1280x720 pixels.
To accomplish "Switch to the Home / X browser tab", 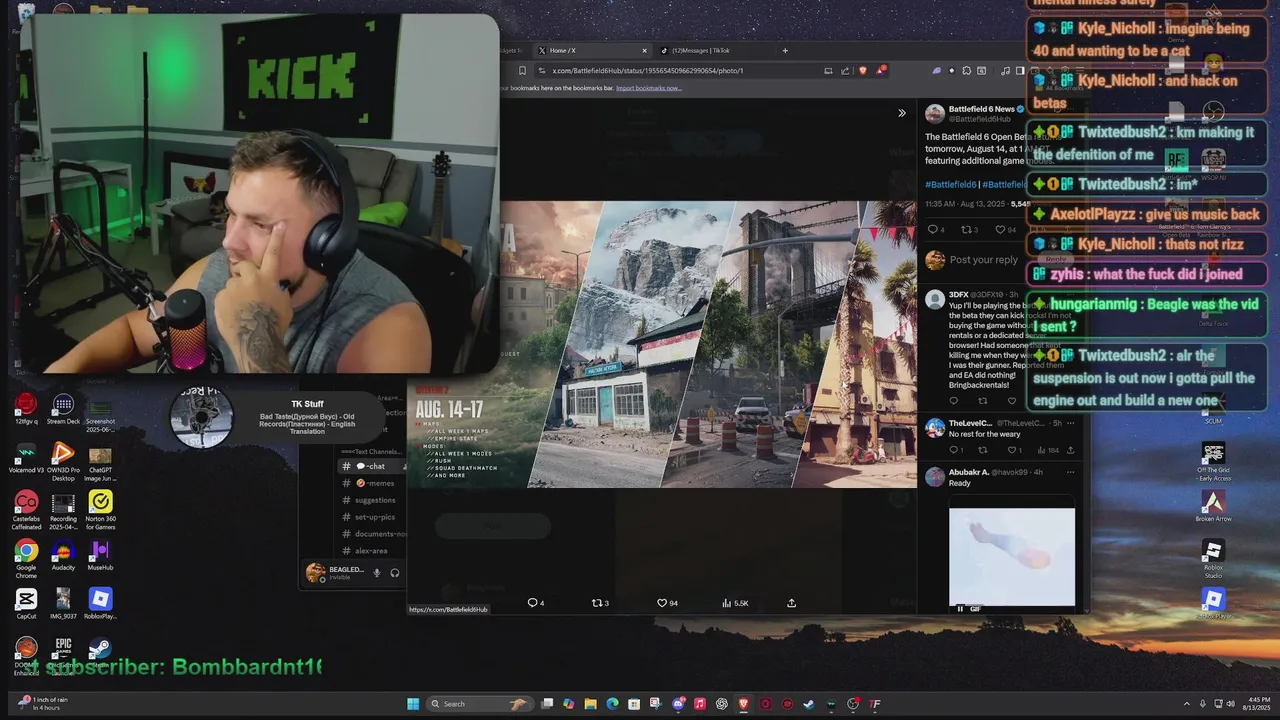I will pyautogui.click(x=590, y=50).
